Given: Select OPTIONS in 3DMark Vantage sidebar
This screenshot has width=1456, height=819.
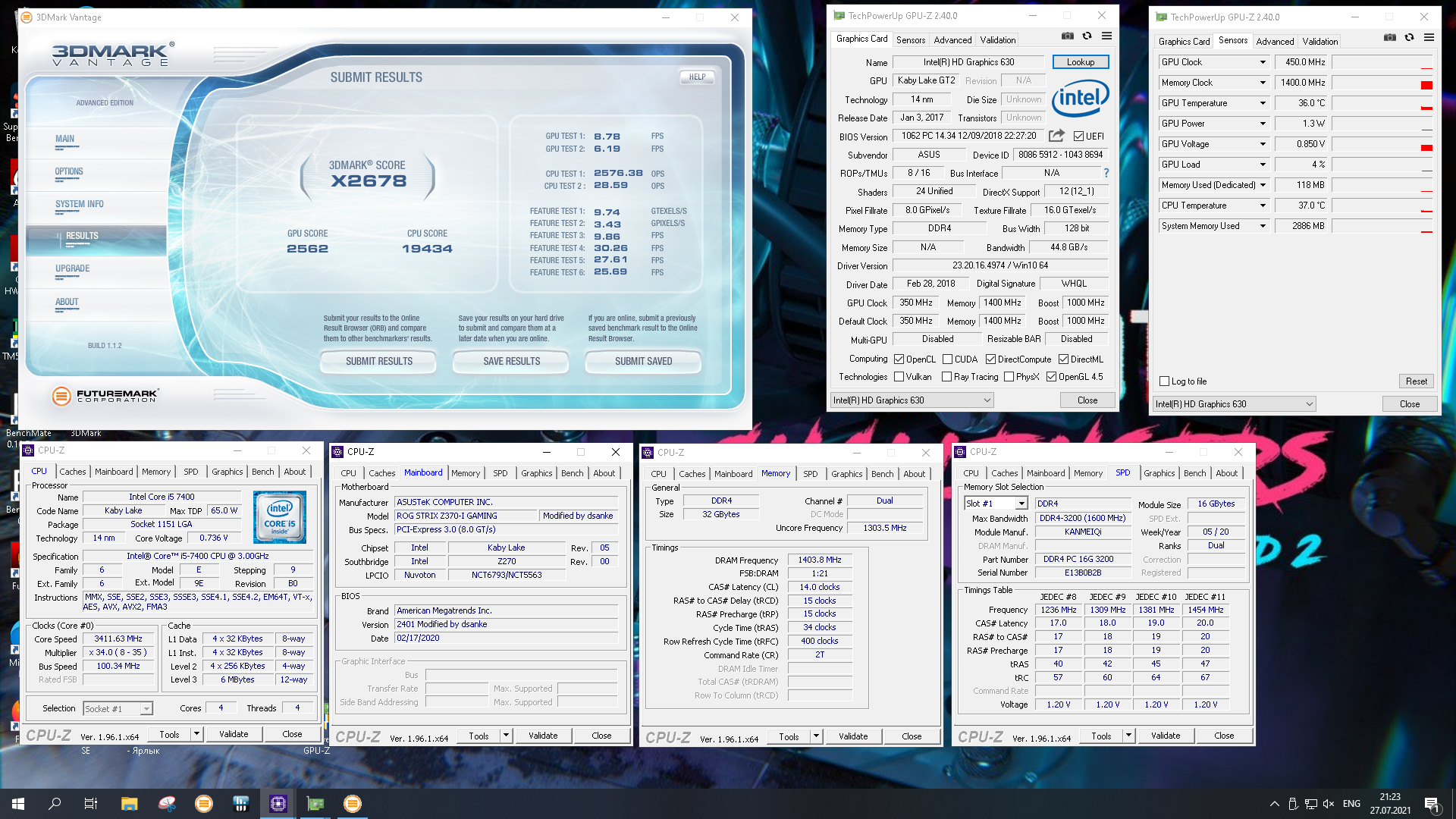Looking at the screenshot, I should 68,172.
